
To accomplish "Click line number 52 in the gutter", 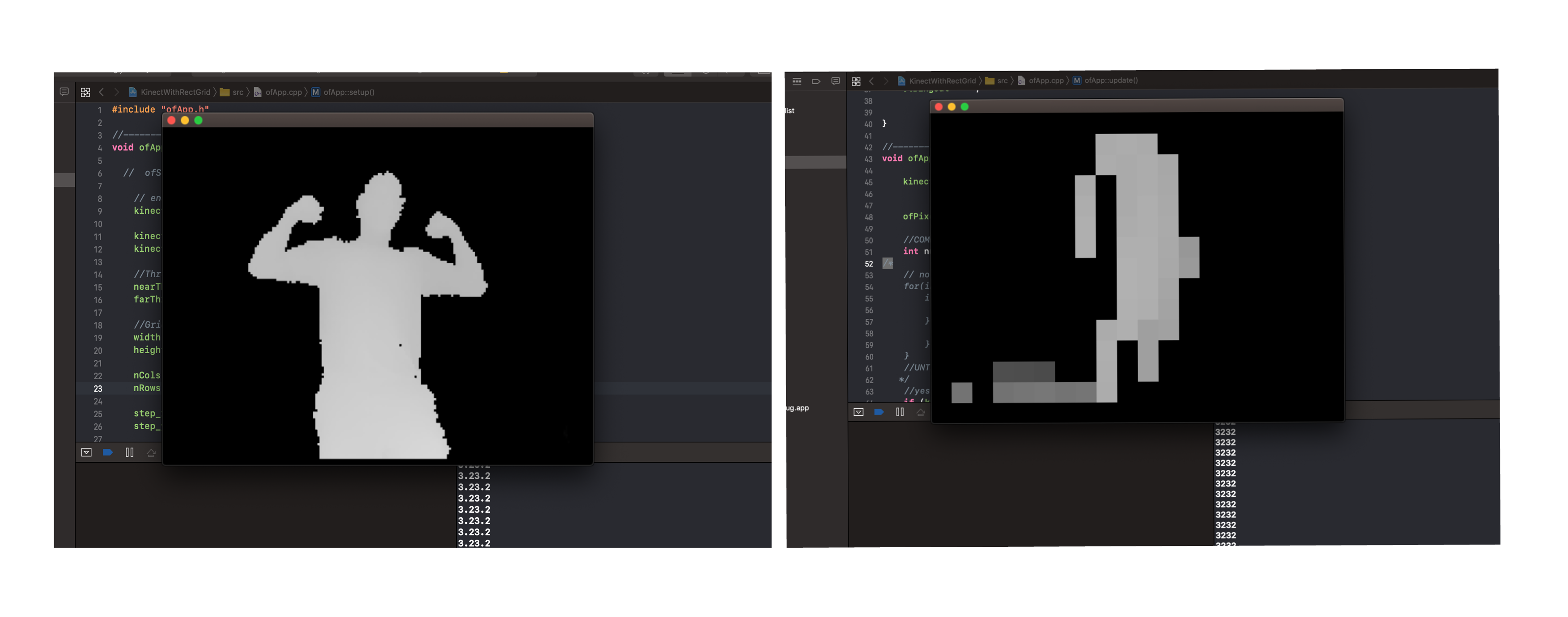I will pos(869,264).
